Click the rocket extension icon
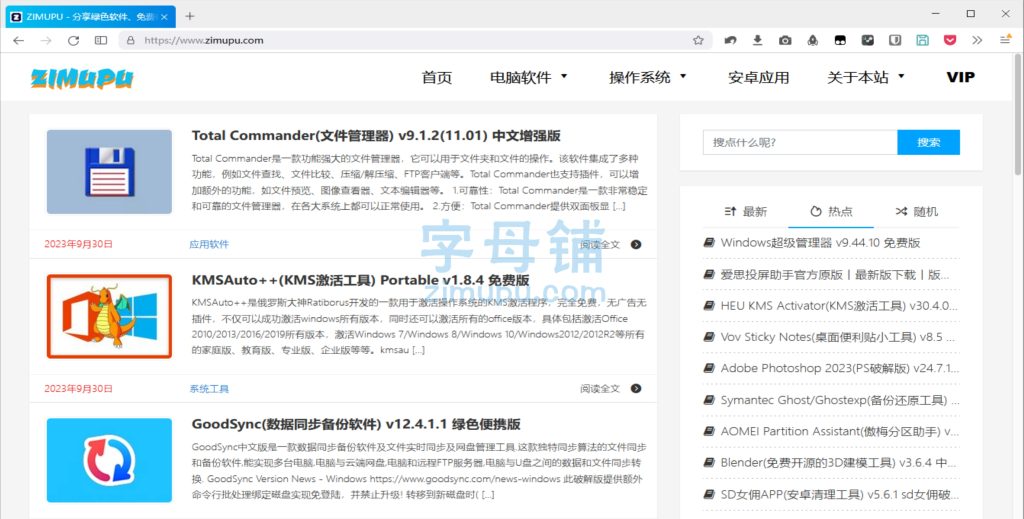Image resolution: width=1024 pixels, height=519 pixels. tap(812, 40)
